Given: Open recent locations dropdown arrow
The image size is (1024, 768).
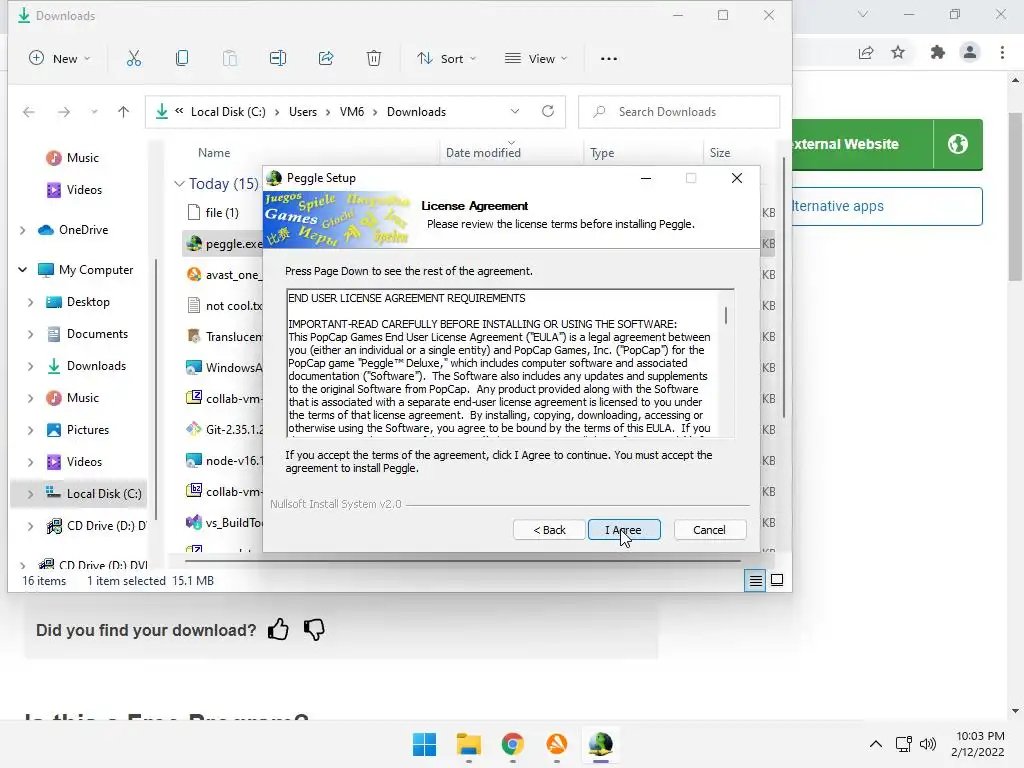Looking at the screenshot, I should click(95, 112).
